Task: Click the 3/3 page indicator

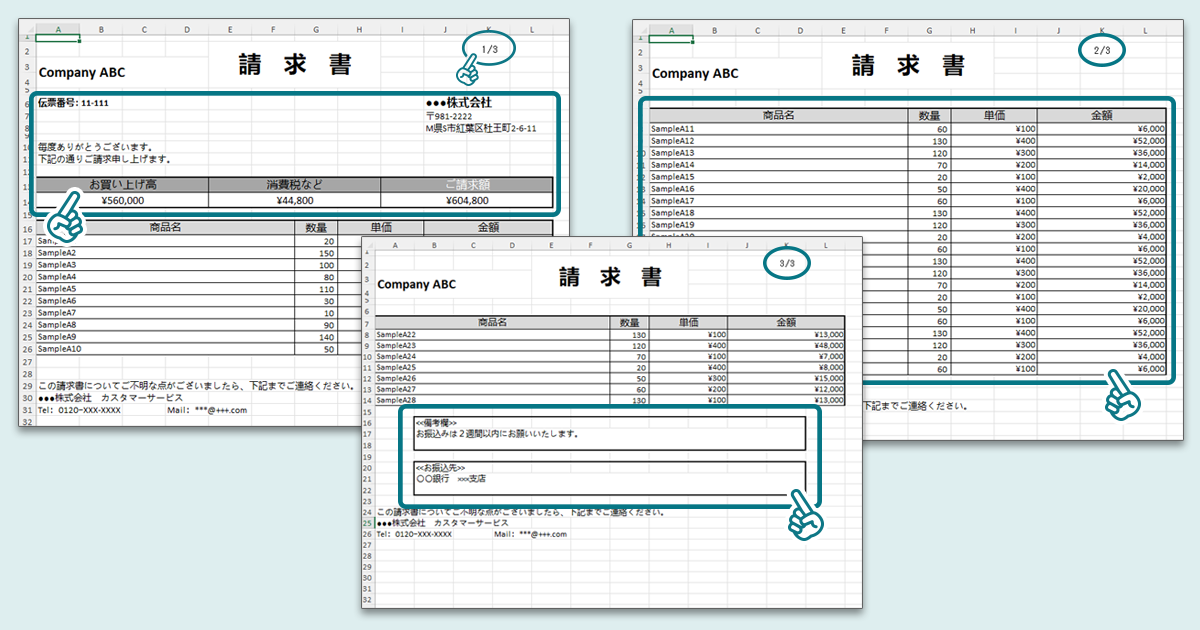Action: point(786,264)
